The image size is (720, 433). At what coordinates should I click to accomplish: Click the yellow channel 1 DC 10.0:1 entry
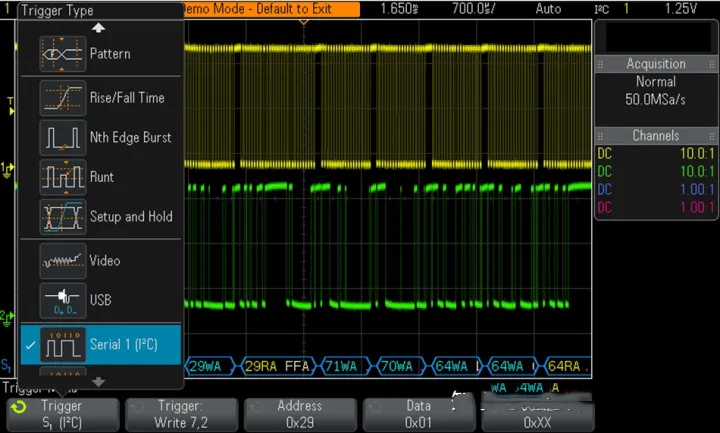(655, 153)
